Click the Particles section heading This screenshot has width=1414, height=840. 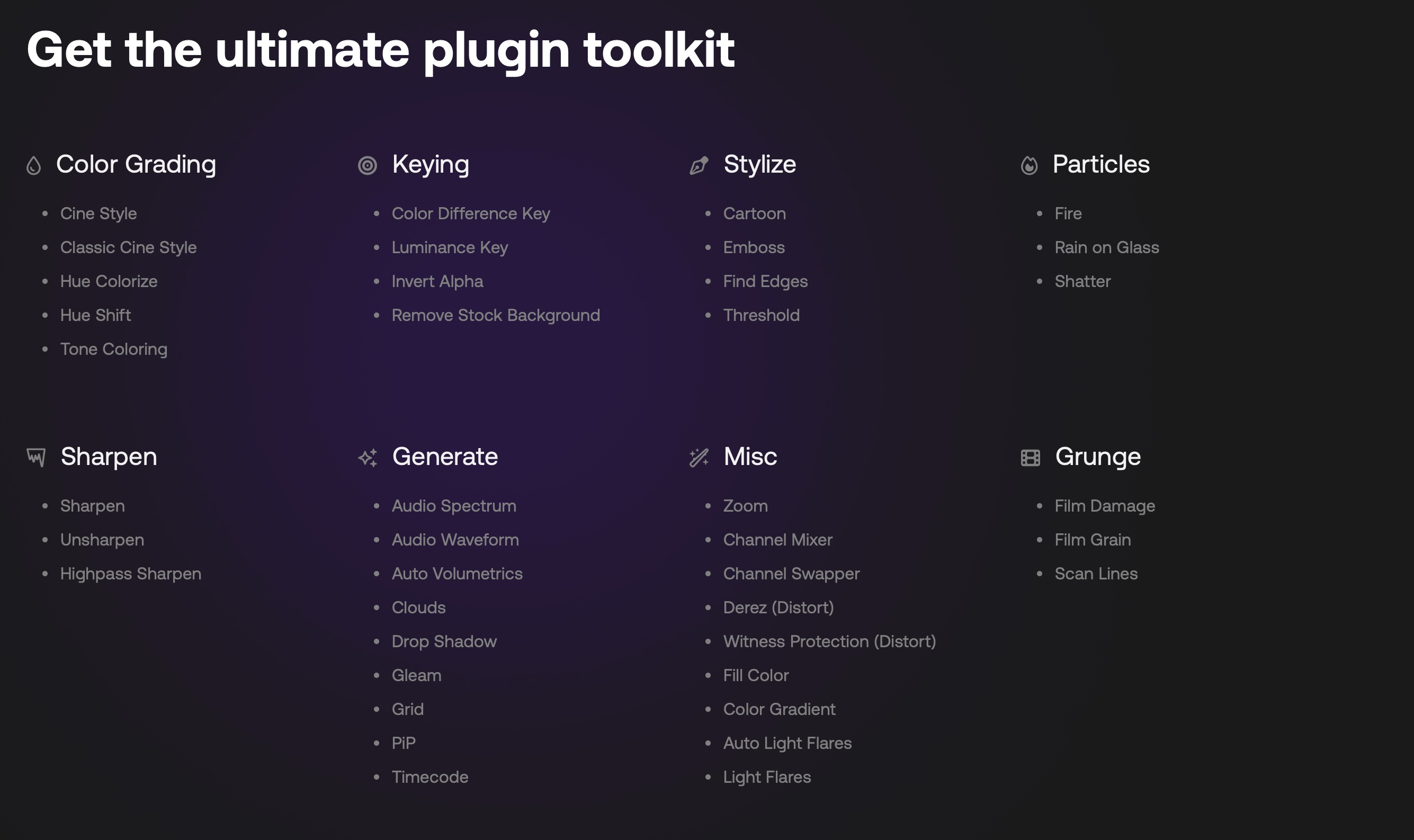click(x=1100, y=164)
